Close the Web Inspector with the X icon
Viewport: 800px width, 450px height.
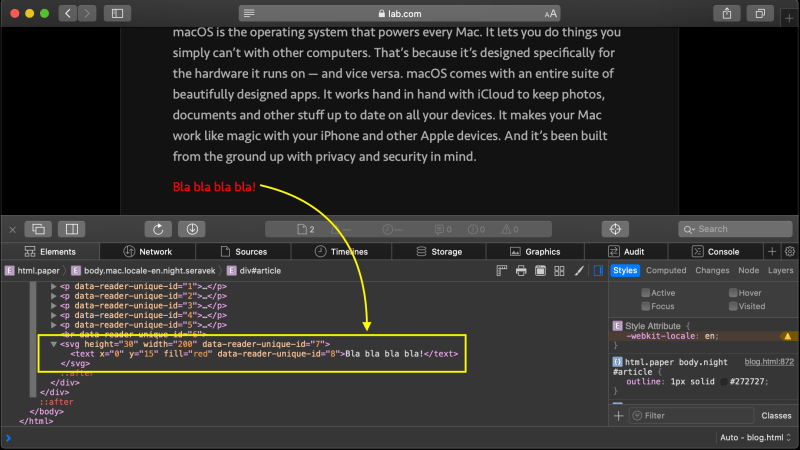[13, 230]
